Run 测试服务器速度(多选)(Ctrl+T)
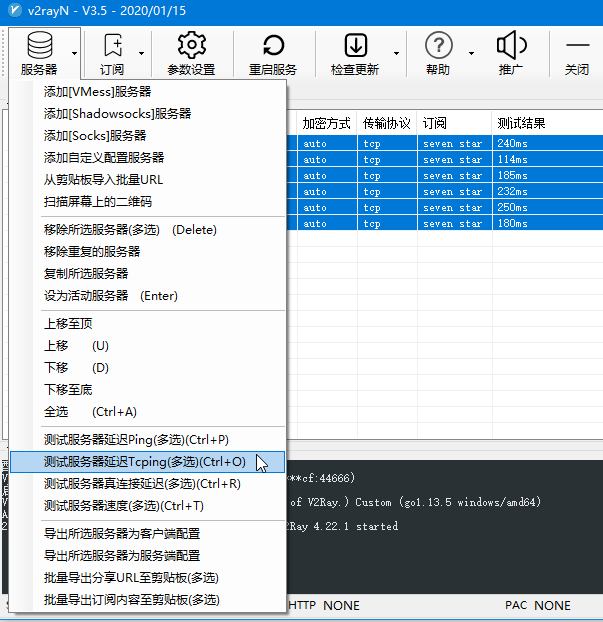 [148, 506]
